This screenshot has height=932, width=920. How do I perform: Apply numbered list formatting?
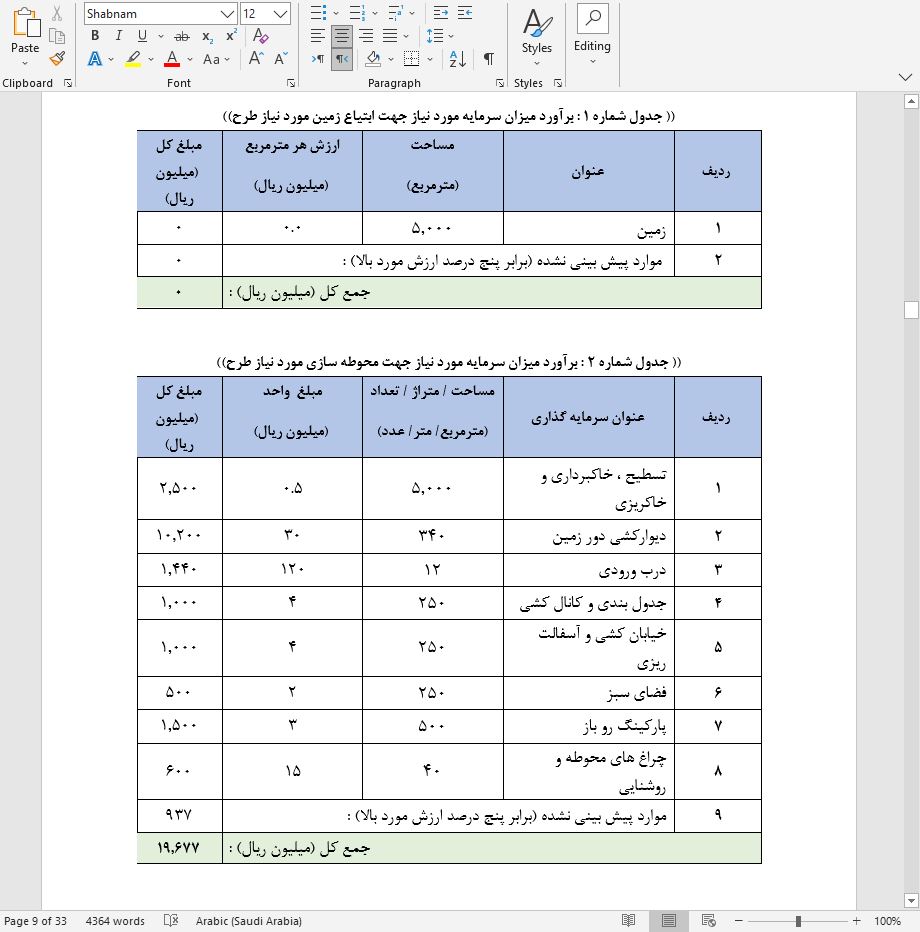357,13
